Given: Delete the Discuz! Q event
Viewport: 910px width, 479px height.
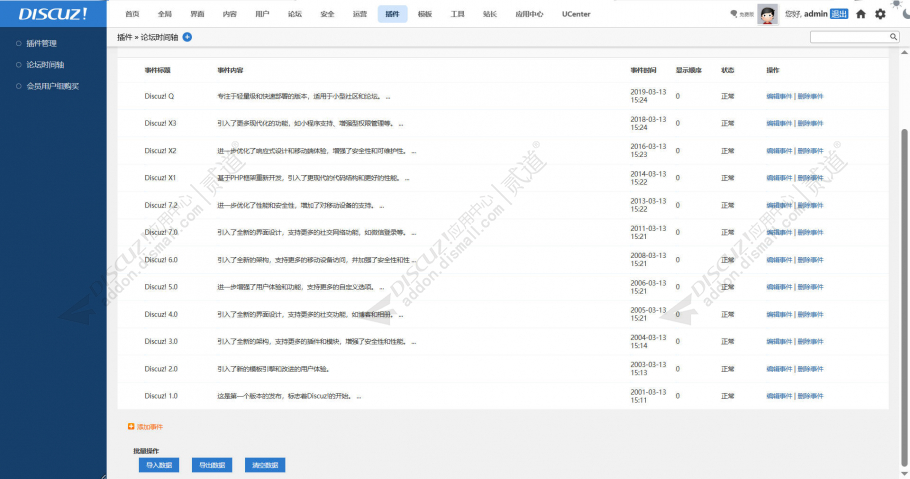Looking at the screenshot, I should coord(810,96).
